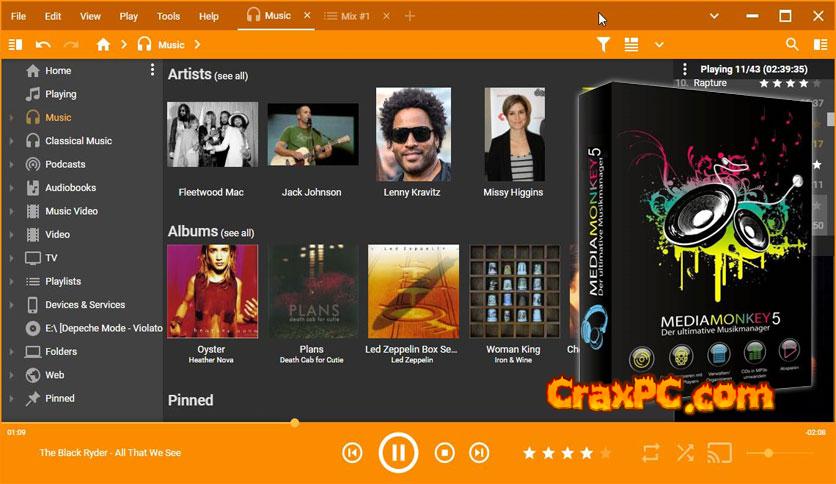Expand the Folders tree node
The height and width of the screenshot is (484, 836).
click(x=11, y=352)
